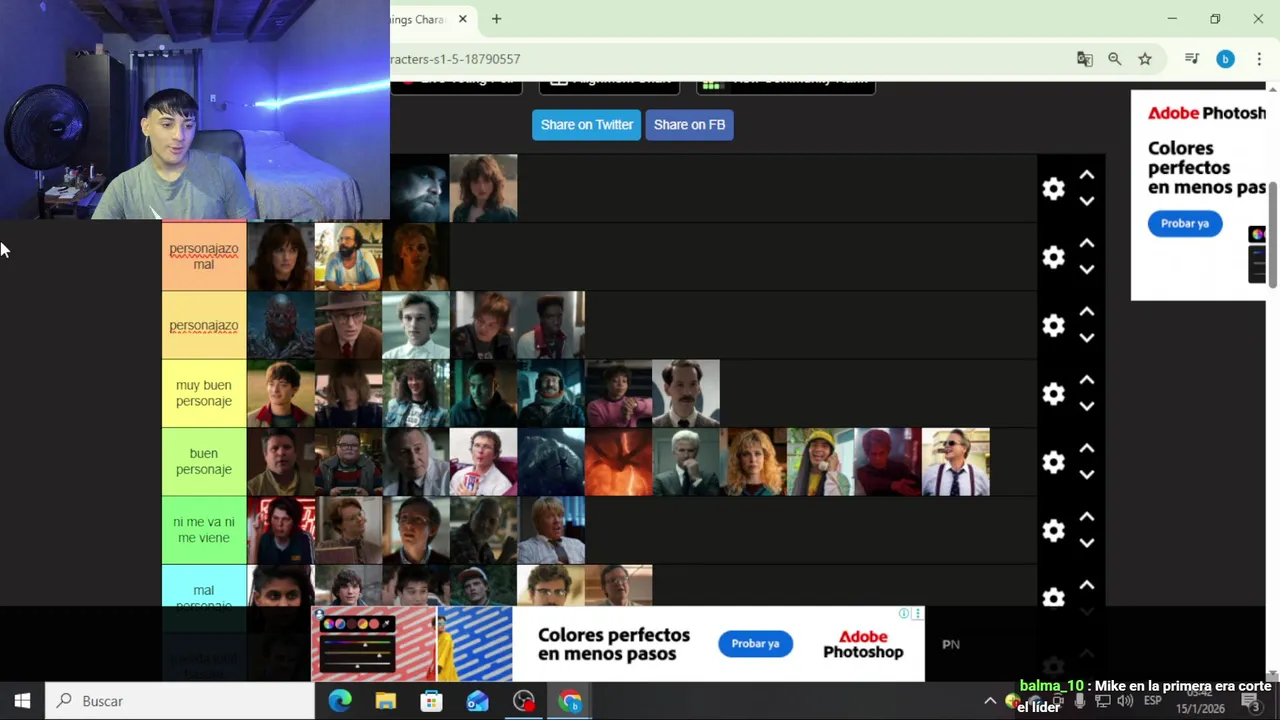Open Outlook from taskbar
This screenshot has height=720, width=1280.
pyautogui.click(x=478, y=701)
